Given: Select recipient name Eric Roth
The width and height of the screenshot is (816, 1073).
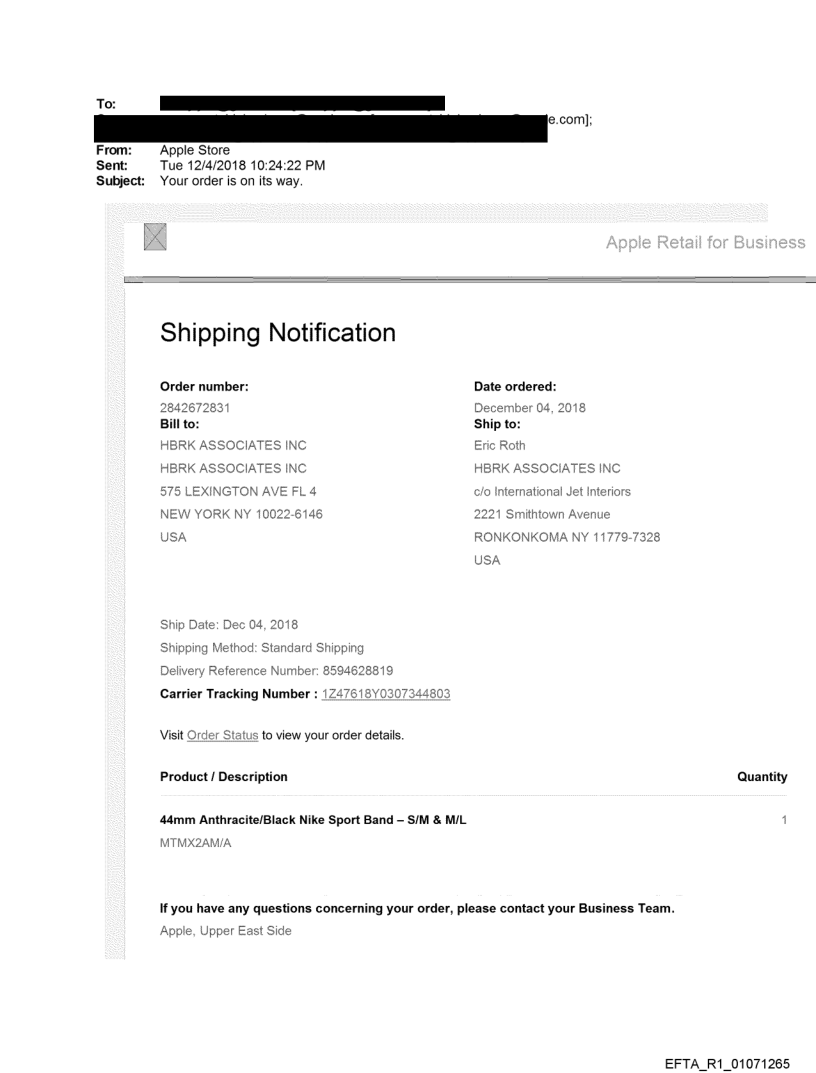Looking at the screenshot, I should click(499, 446).
